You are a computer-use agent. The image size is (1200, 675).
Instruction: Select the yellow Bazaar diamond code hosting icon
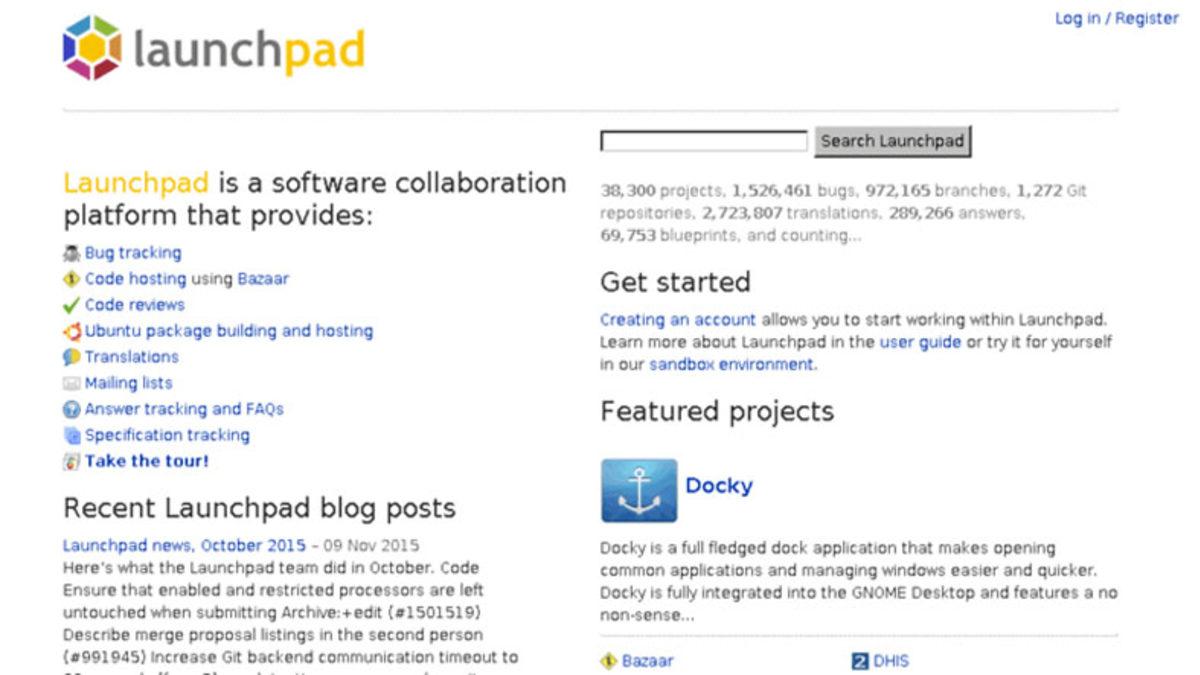(70, 278)
